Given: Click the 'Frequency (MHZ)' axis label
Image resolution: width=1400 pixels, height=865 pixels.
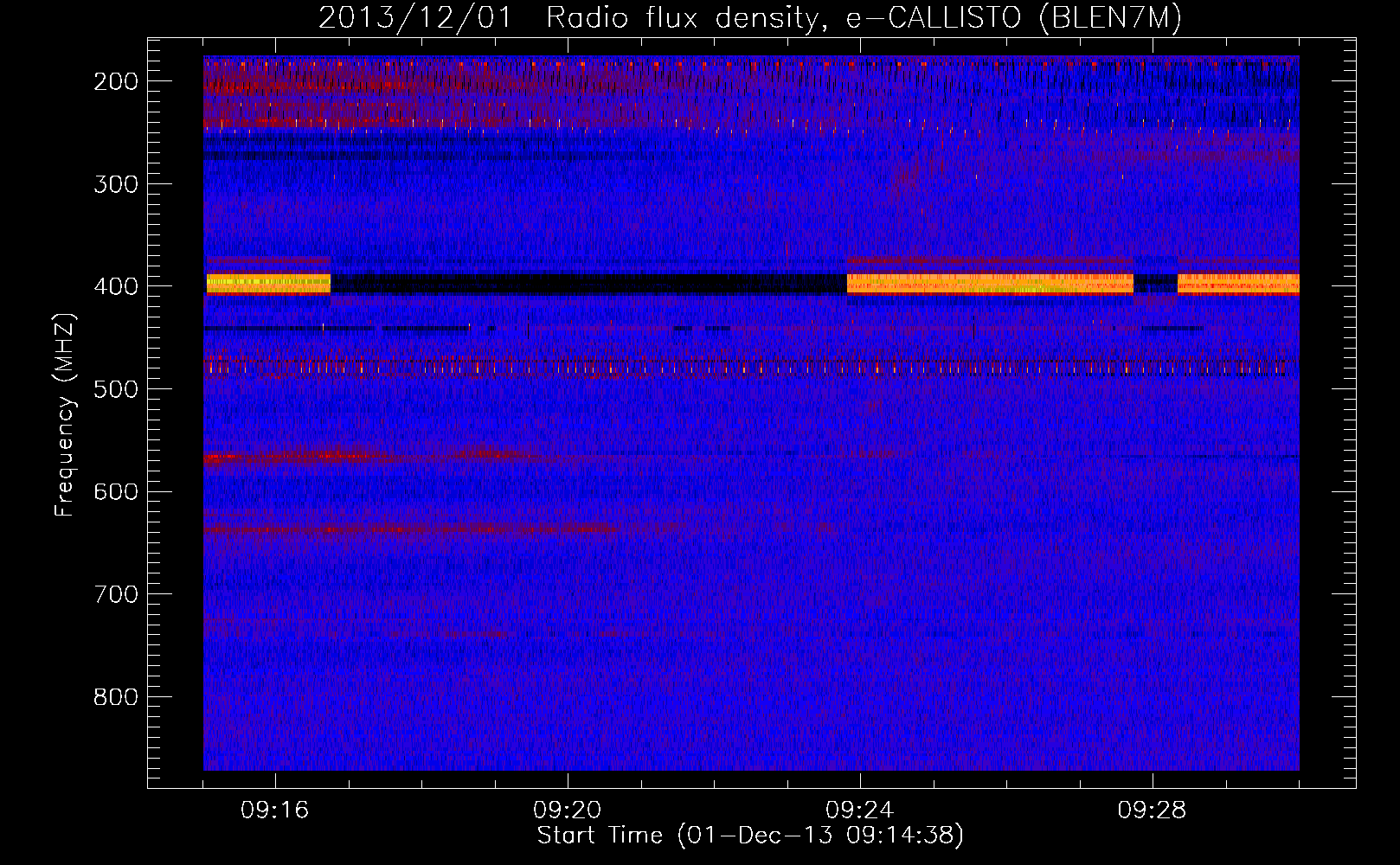Looking at the screenshot, I should click(x=65, y=414).
